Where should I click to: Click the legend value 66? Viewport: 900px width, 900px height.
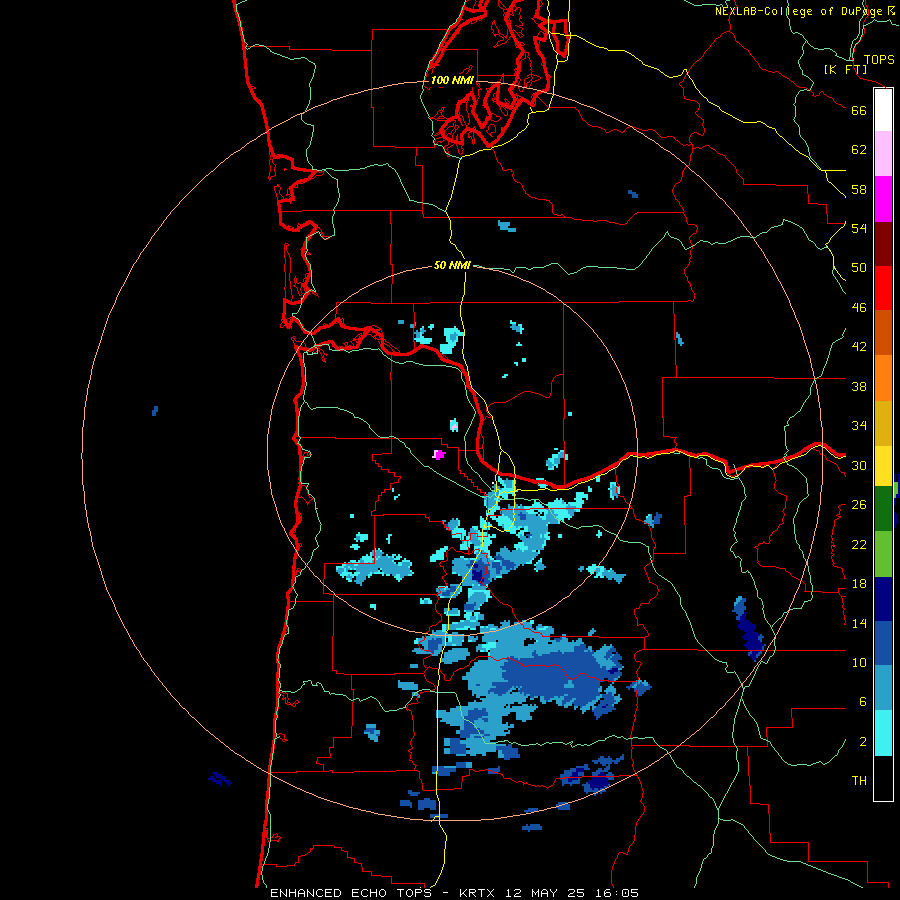[x=859, y=110]
